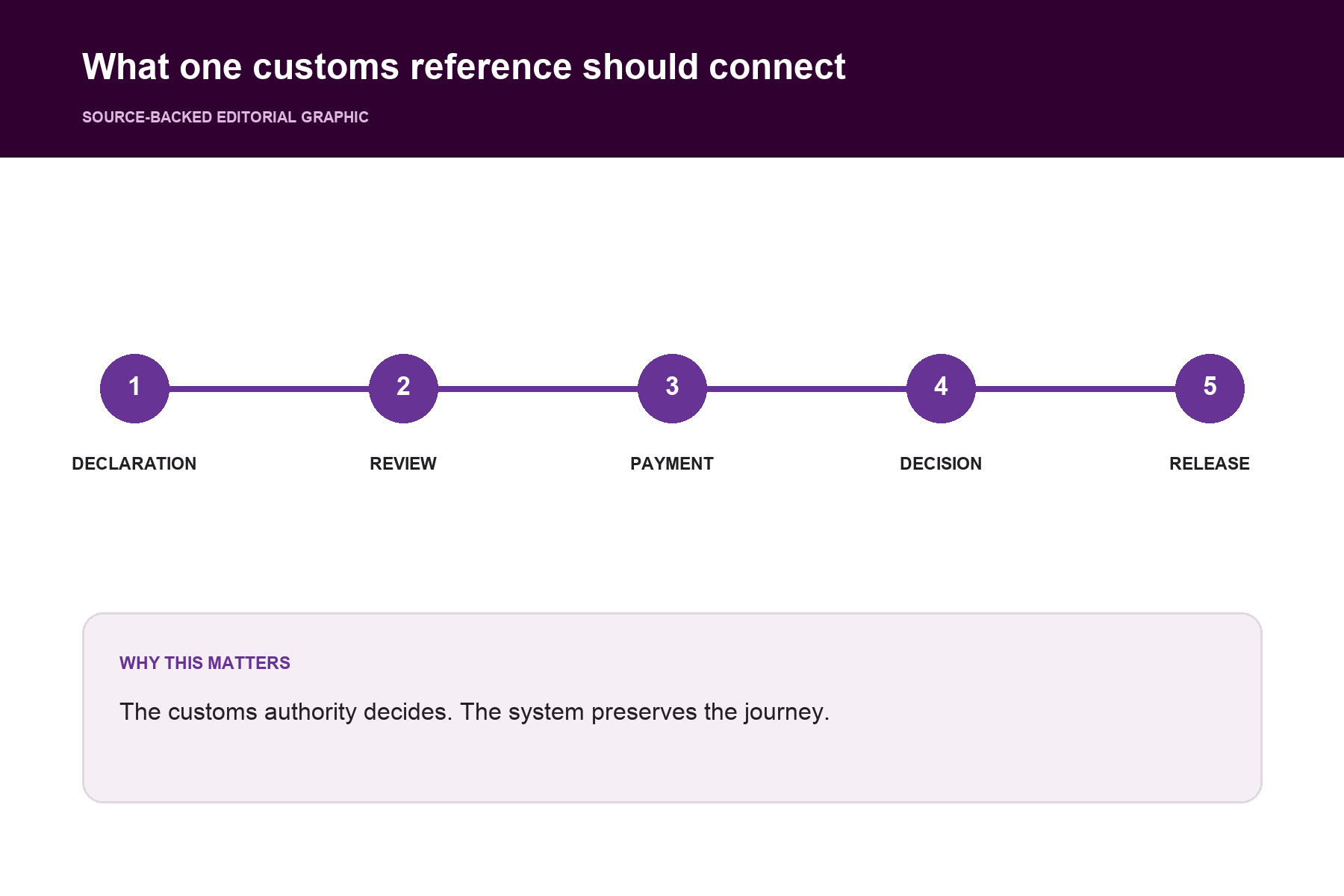Select the REVIEW label
The image size is (1344, 896).
tap(403, 464)
